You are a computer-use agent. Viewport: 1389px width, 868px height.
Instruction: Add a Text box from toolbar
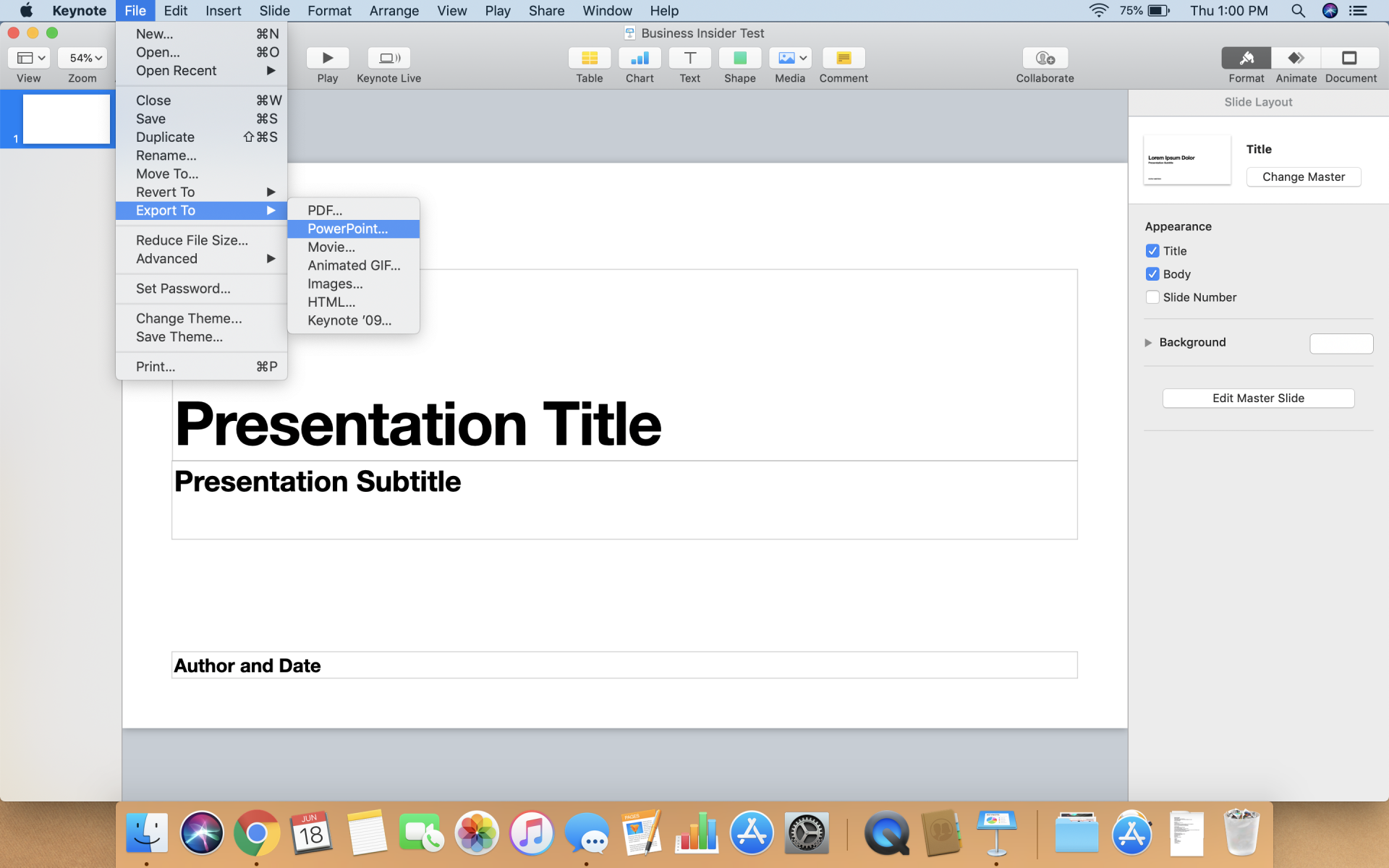[689, 58]
